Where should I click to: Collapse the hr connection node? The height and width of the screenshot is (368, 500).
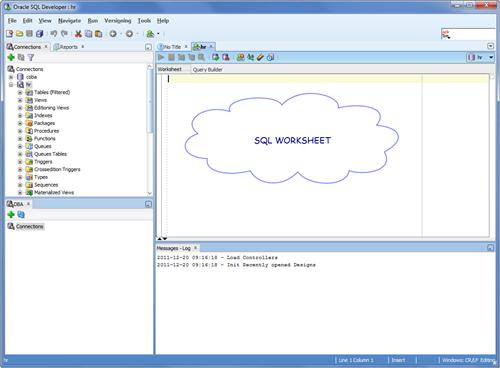point(11,85)
